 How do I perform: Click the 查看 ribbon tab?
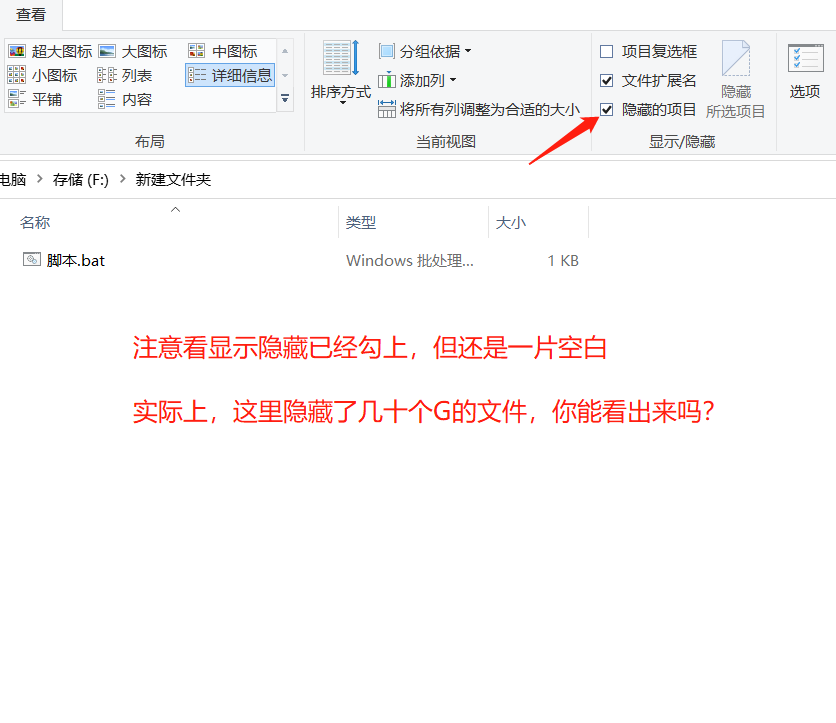pos(31,16)
